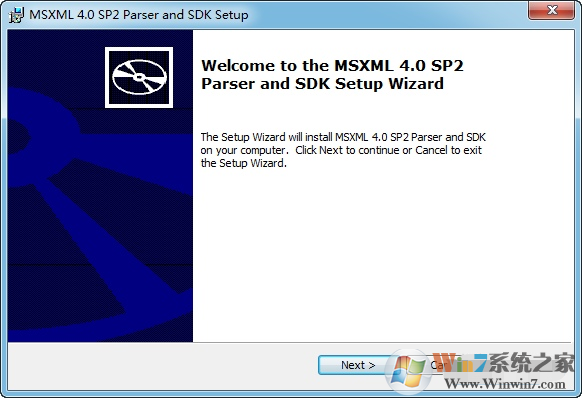Click the Setup Wizard description paragraph
Image resolution: width=582 pixels, height=398 pixels.
pyautogui.click(x=343, y=150)
